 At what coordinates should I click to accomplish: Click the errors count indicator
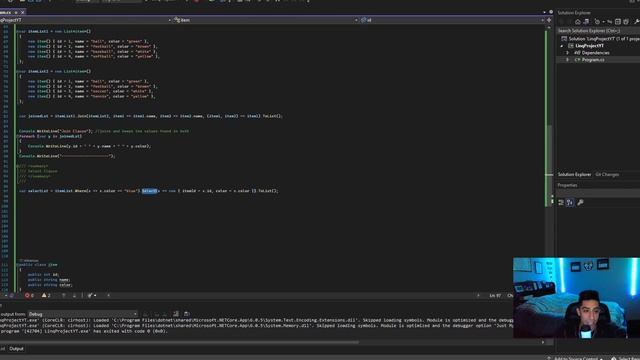click(29, 296)
